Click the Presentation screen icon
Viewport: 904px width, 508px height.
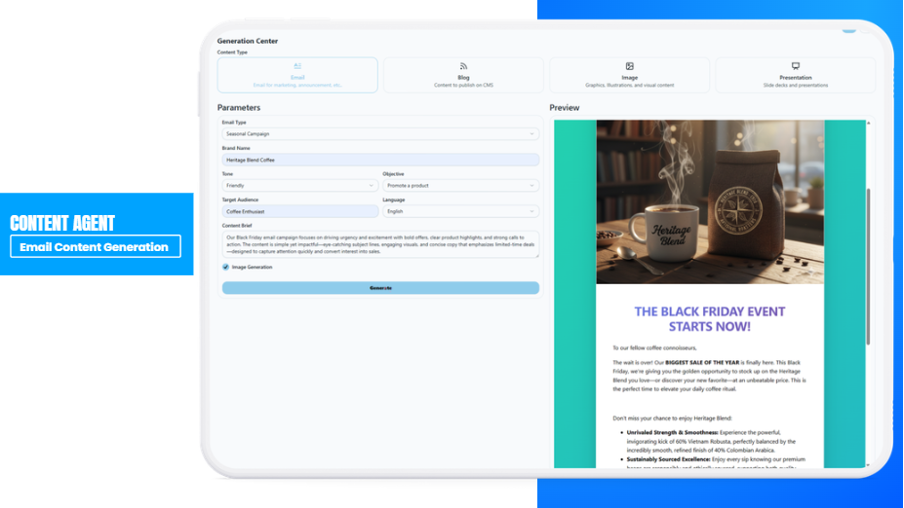click(795, 66)
